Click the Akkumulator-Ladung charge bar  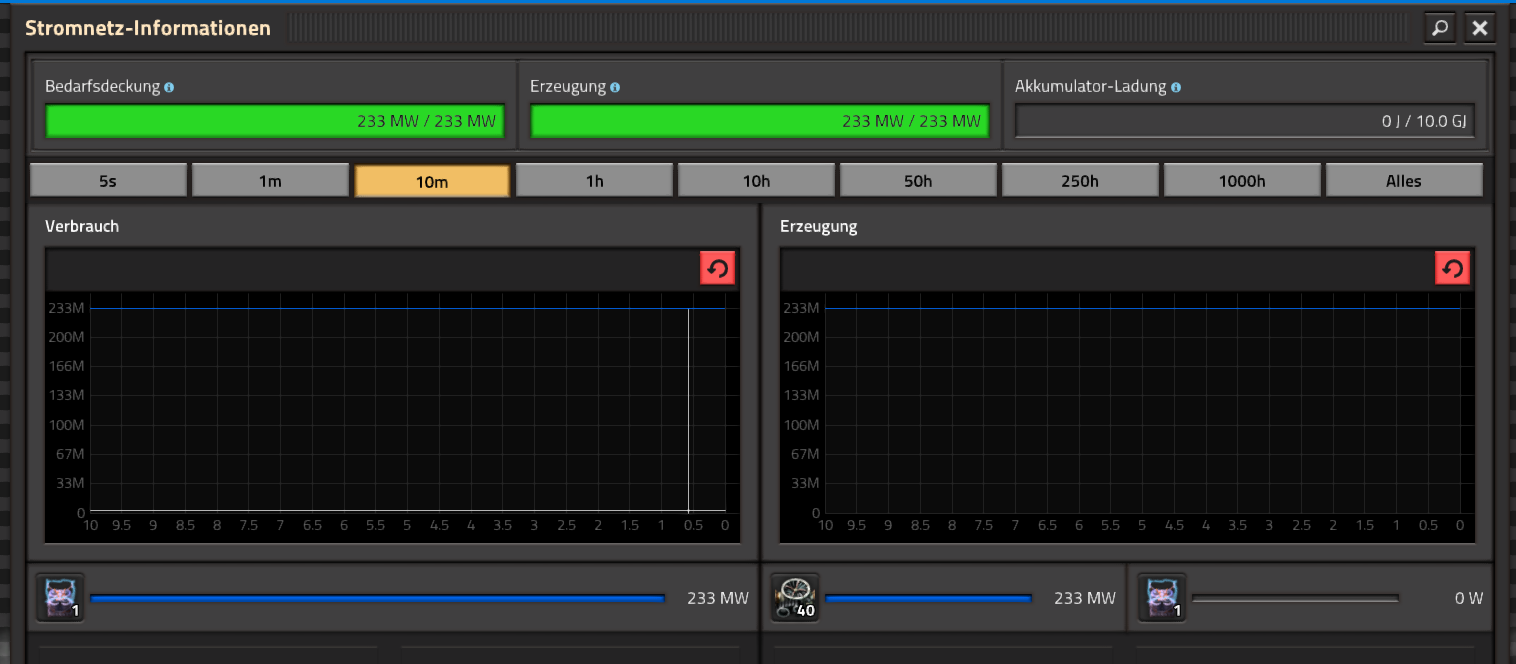point(1244,121)
